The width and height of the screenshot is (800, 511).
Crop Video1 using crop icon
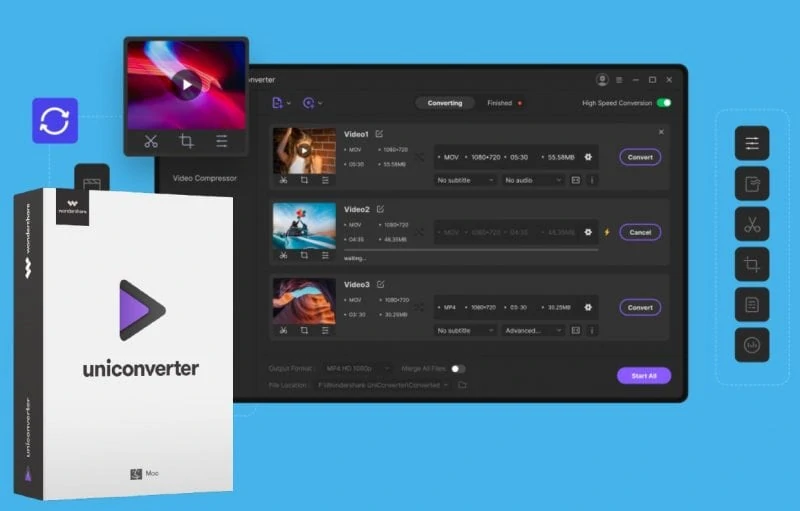pyautogui.click(x=304, y=180)
